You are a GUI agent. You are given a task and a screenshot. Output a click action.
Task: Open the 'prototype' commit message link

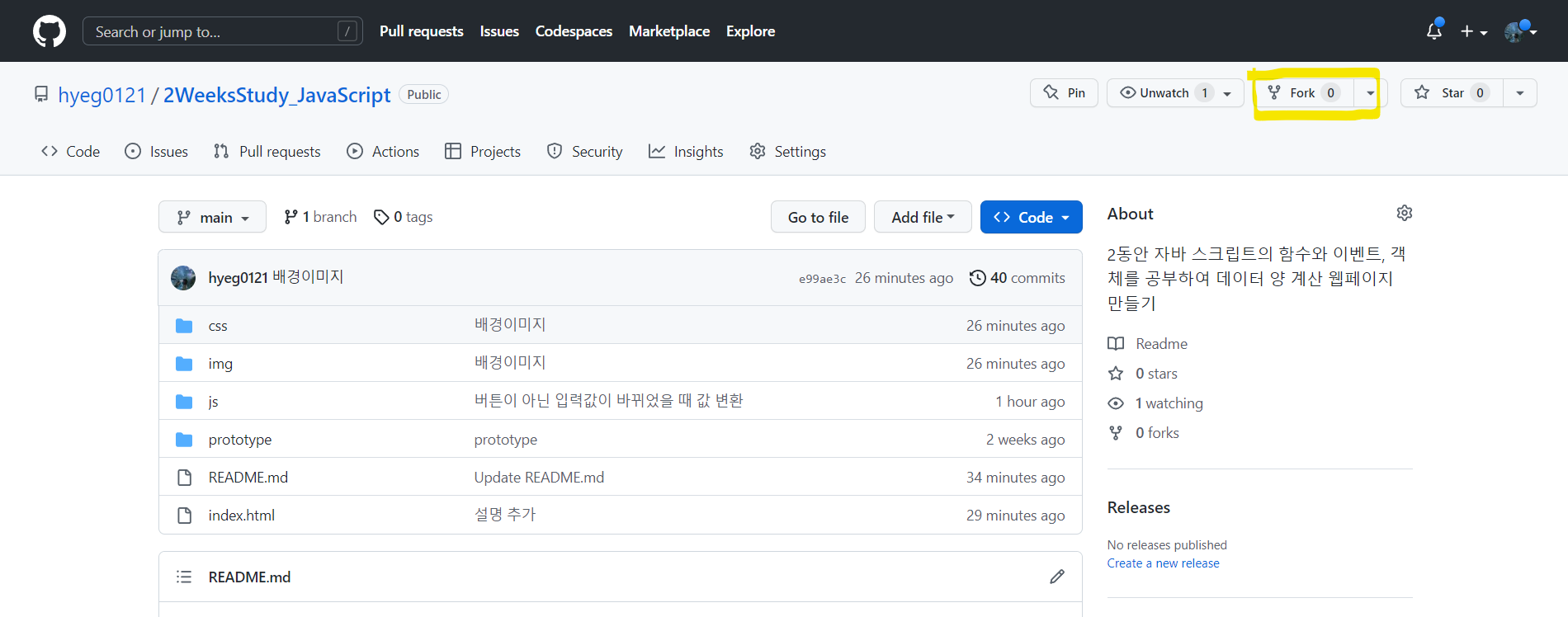click(506, 440)
